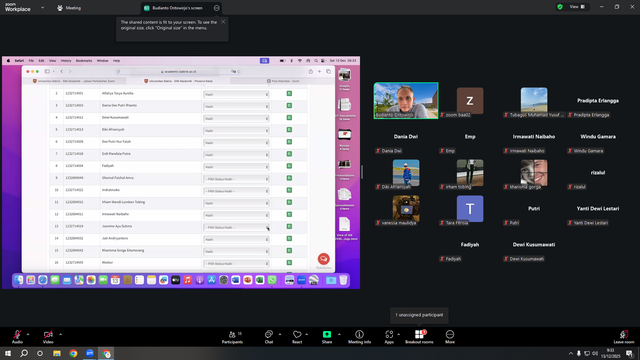This screenshot has height=360, width=640.
Task: Open attendance status dropdown for Jasmine Ayu Sukma
Action: [x=236, y=227]
